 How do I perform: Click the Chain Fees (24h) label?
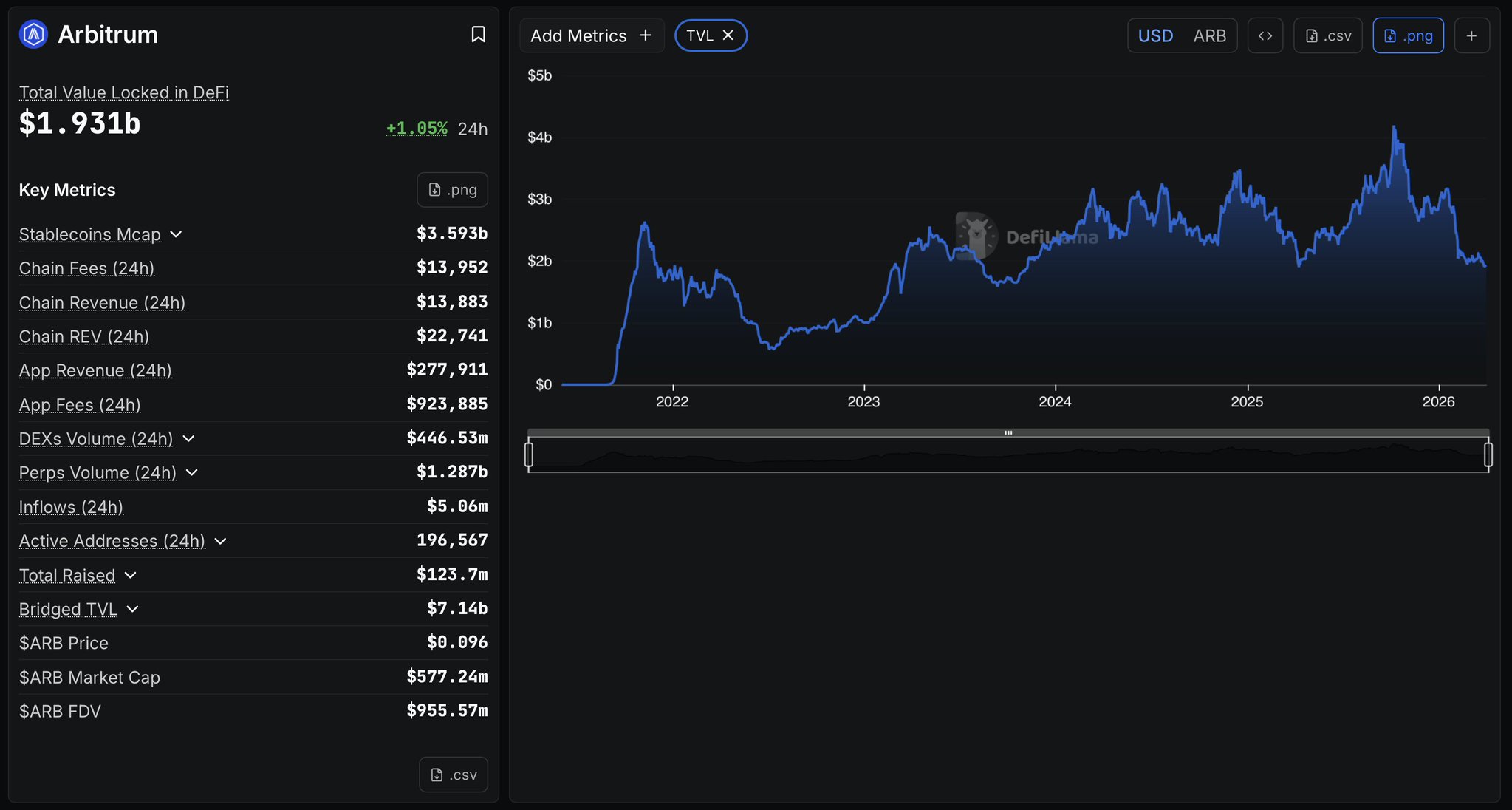[x=86, y=268]
